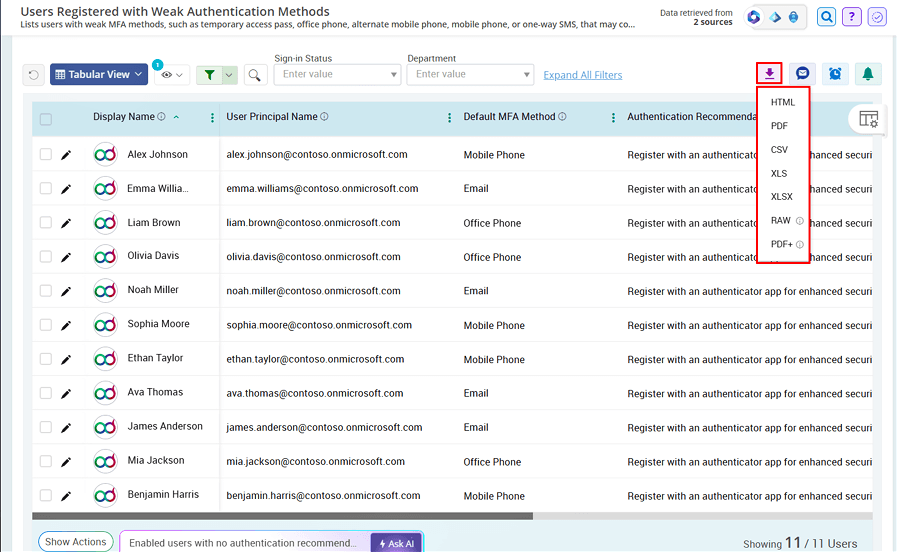Screen dimensions: 897x552
Task: Edit James Anderson row pencil icon
Action: tap(66, 427)
